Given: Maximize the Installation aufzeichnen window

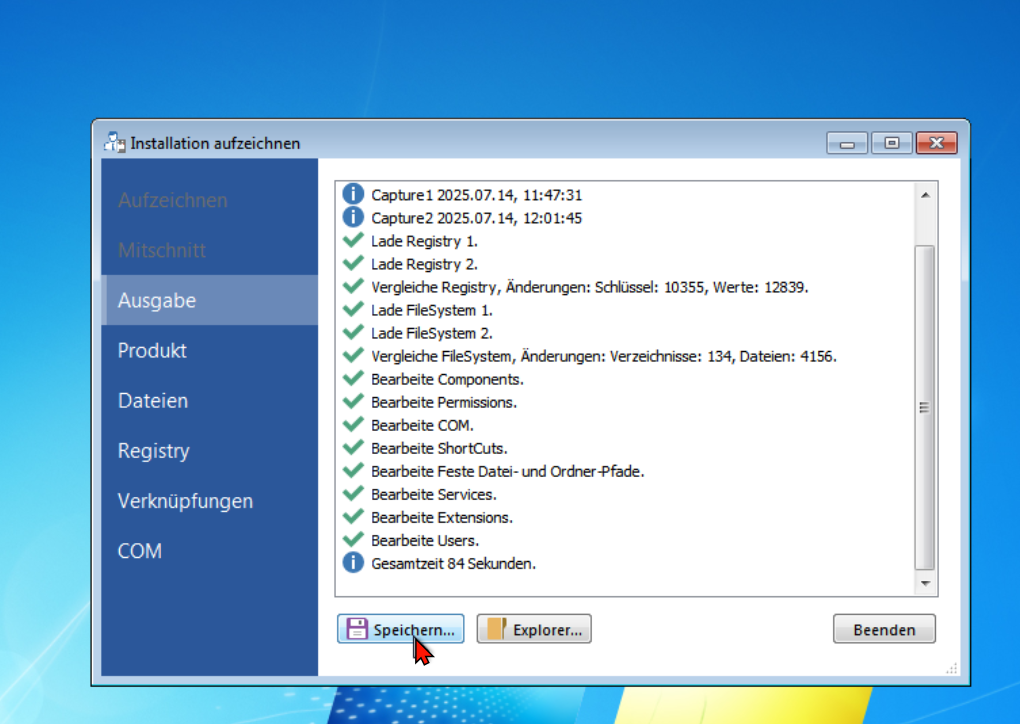Looking at the screenshot, I should pos(891,143).
